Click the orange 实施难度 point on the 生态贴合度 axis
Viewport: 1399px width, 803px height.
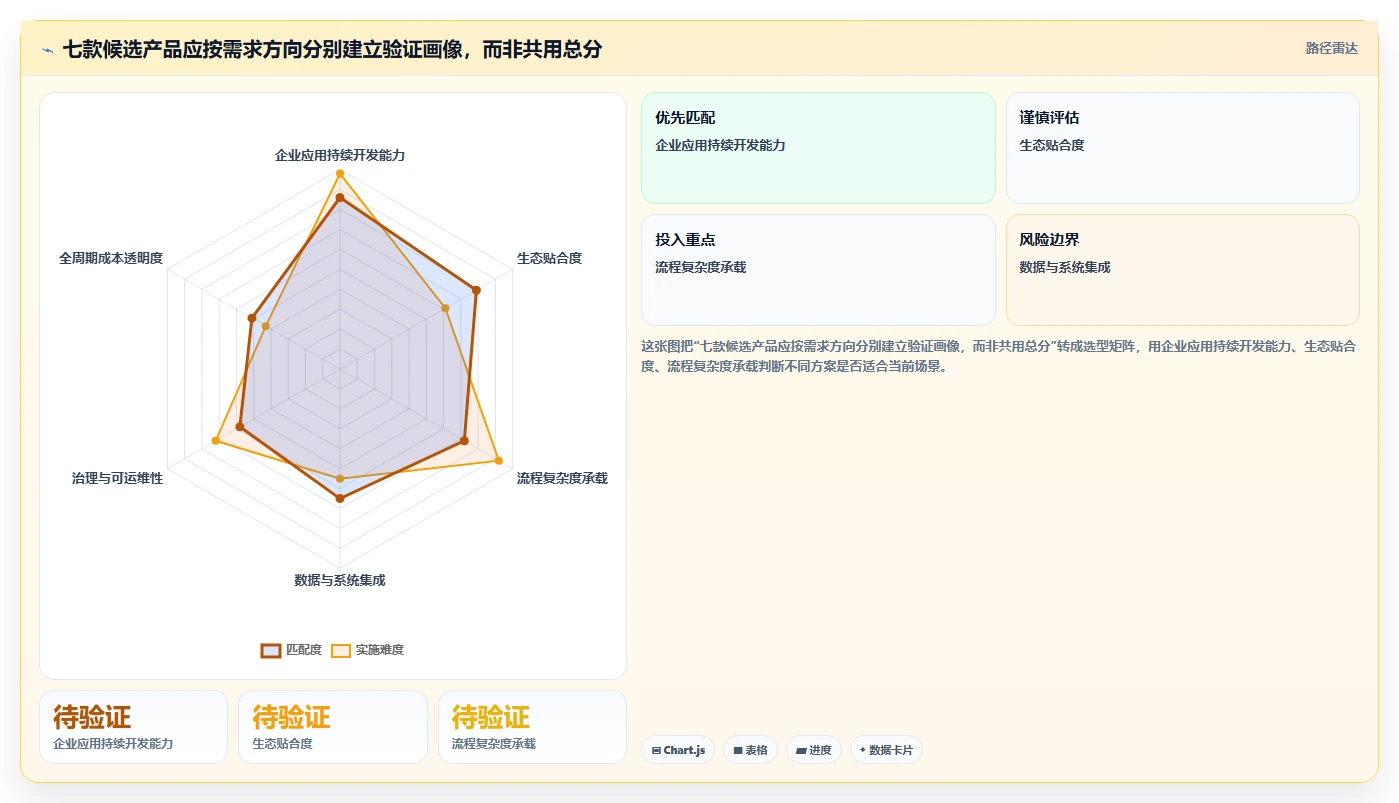pyautogui.click(x=445, y=308)
